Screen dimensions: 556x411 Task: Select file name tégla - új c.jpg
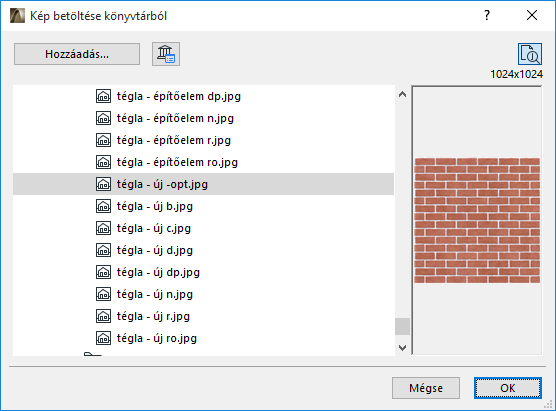154,228
